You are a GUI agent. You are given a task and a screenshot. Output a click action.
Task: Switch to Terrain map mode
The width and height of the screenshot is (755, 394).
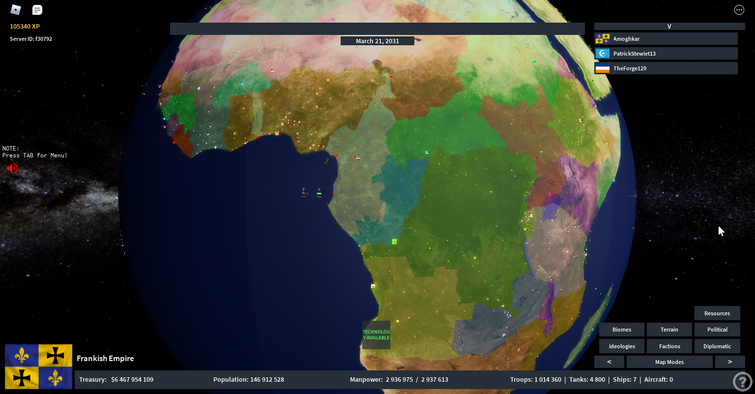tap(669, 329)
